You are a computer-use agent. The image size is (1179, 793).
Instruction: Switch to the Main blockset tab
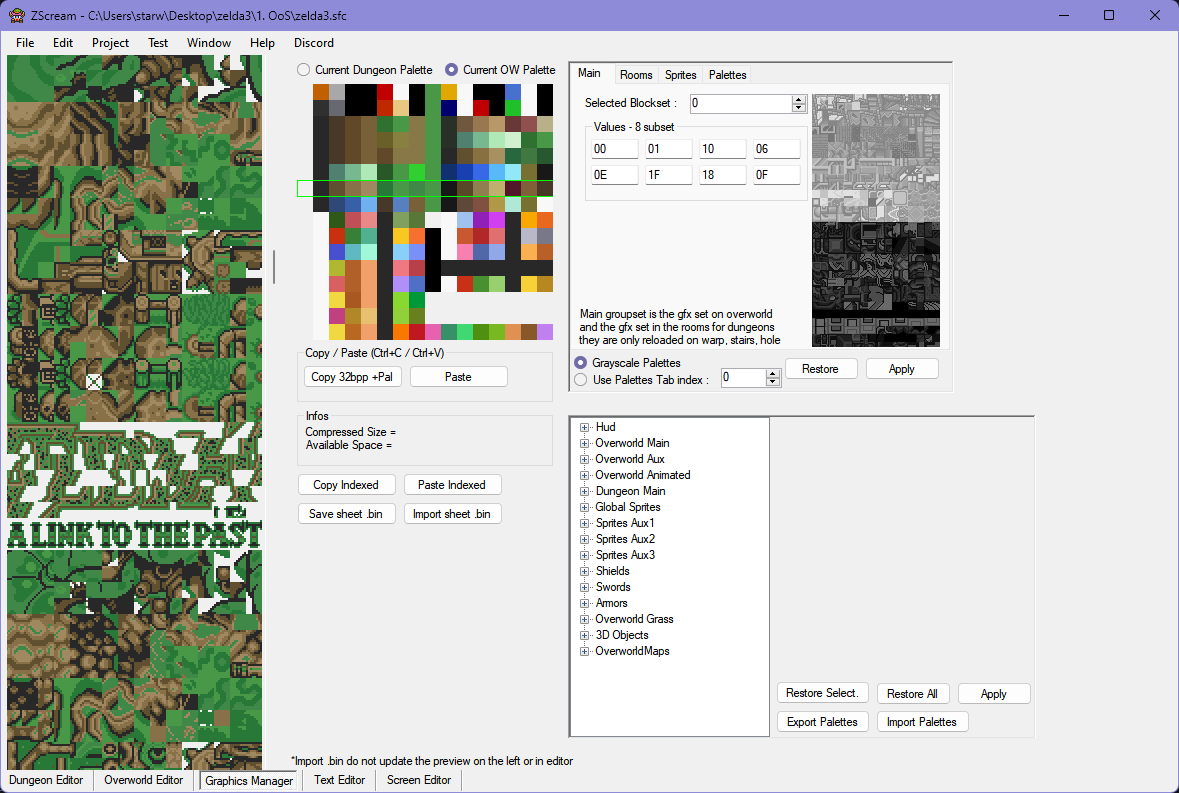590,74
